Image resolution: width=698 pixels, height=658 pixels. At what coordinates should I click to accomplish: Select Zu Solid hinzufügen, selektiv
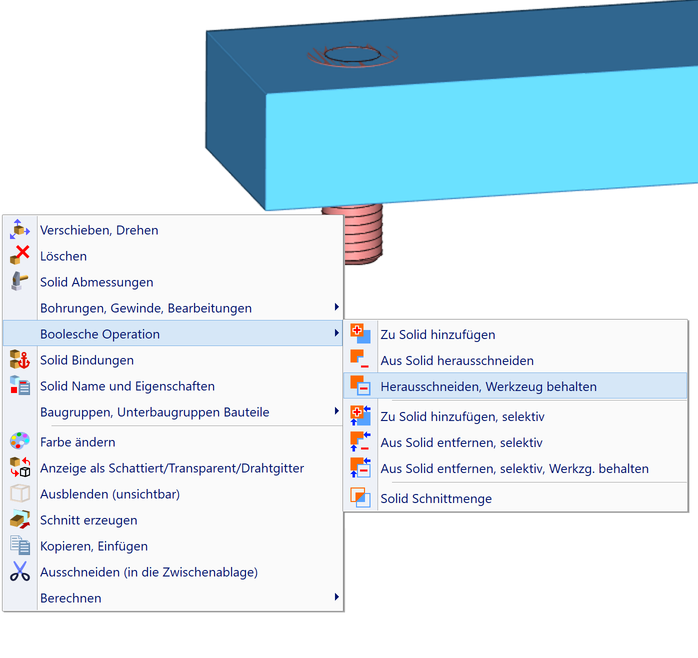tap(462, 416)
